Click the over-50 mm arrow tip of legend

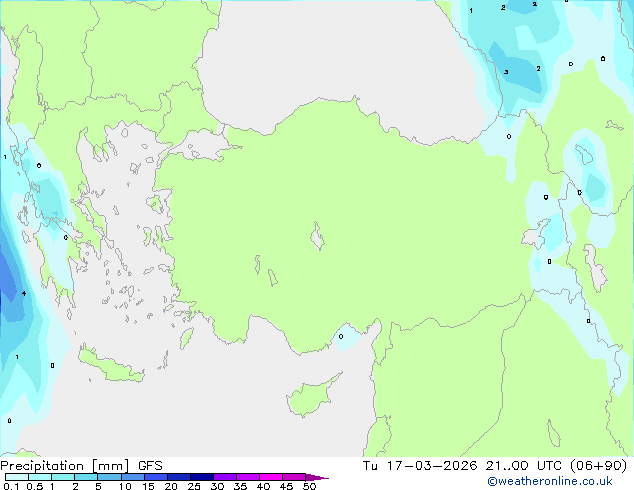pos(317,477)
